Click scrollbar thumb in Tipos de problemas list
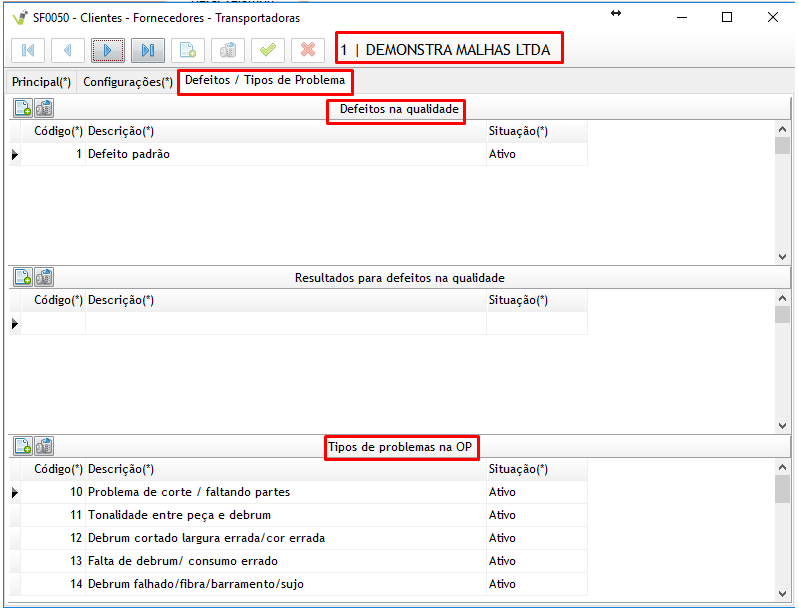 pyautogui.click(x=782, y=489)
